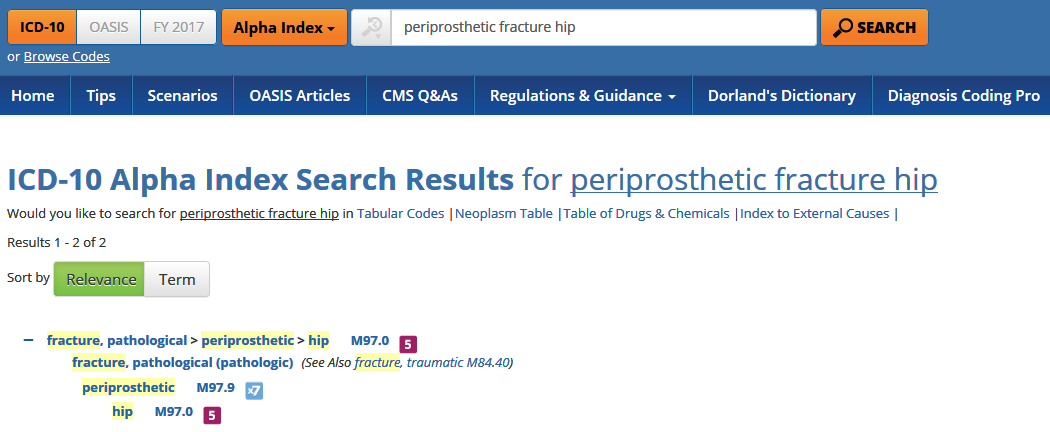Click the purple 5 badge next to fracture result
The height and width of the screenshot is (432, 1050).
[407, 344]
